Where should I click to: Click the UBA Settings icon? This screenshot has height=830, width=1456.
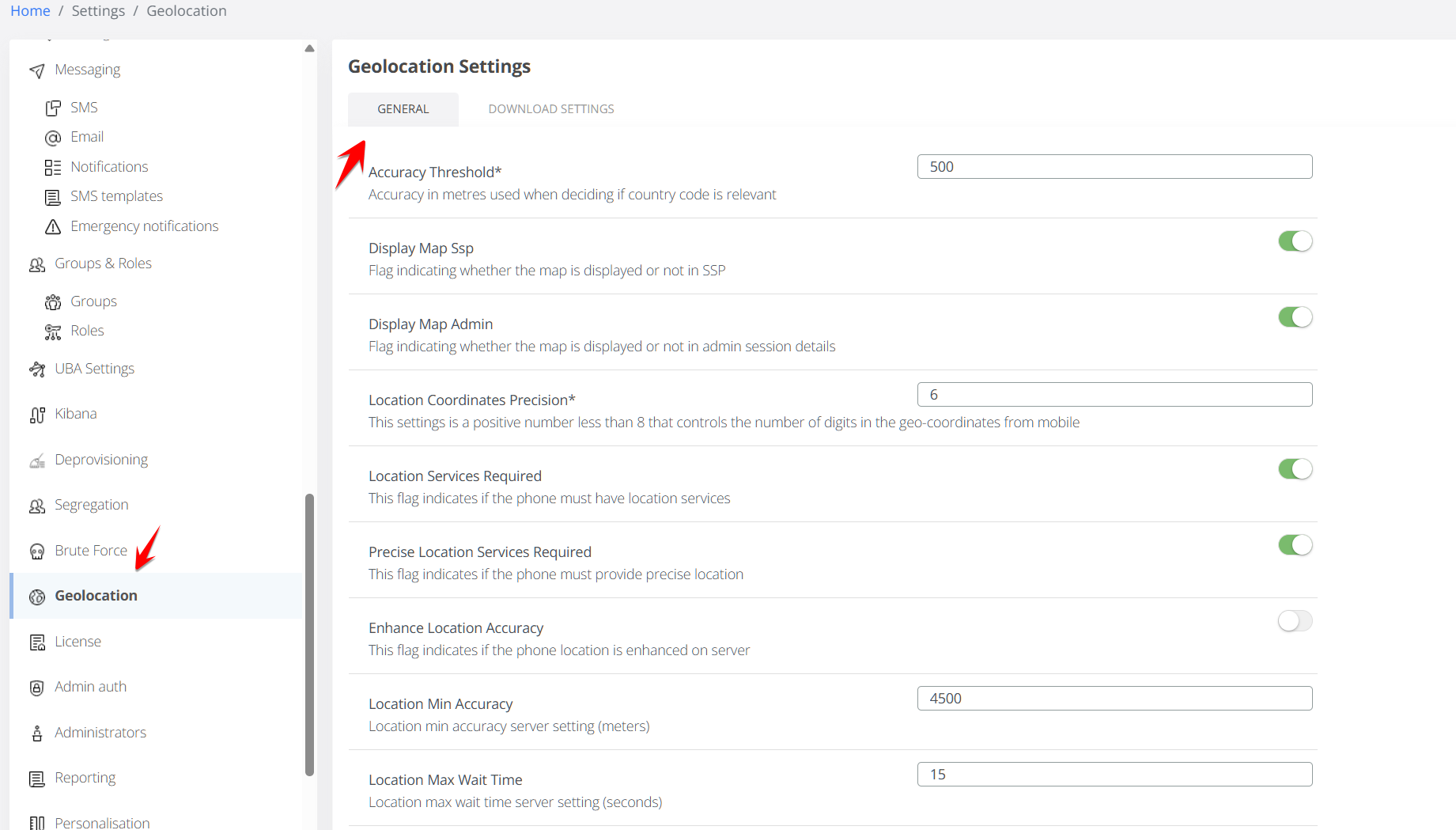pyautogui.click(x=37, y=370)
